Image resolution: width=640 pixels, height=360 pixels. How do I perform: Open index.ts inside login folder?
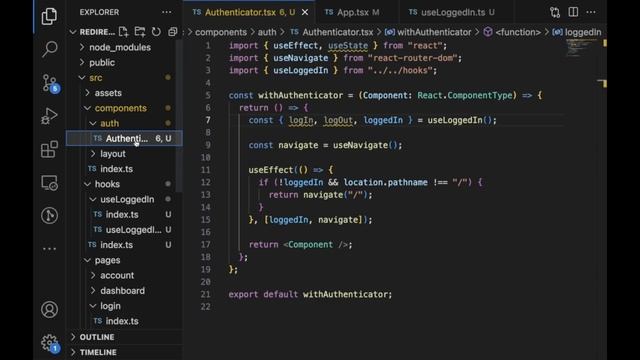tap(122, 321)
